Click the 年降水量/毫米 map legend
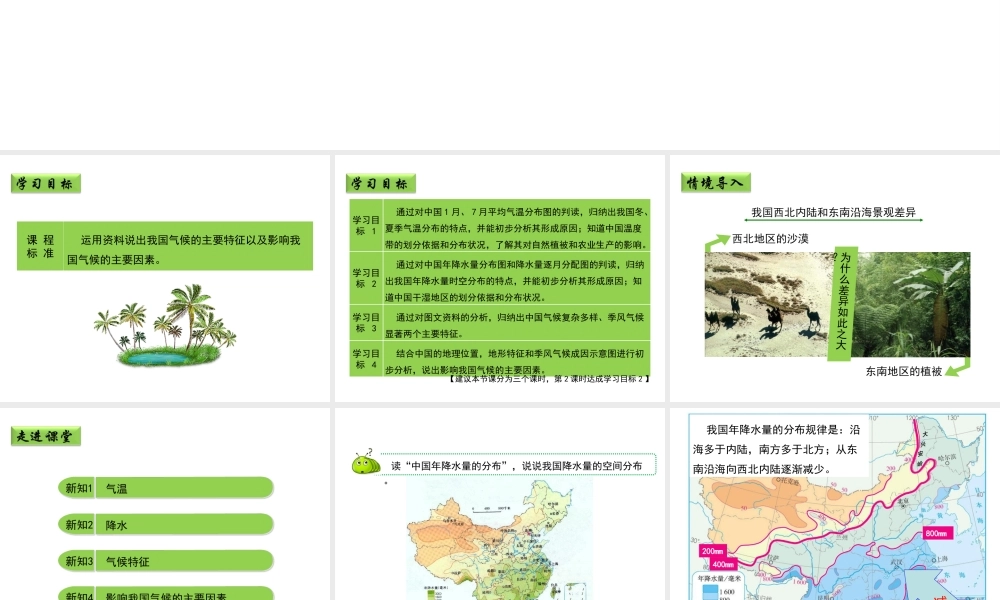 tap(719, 586)
